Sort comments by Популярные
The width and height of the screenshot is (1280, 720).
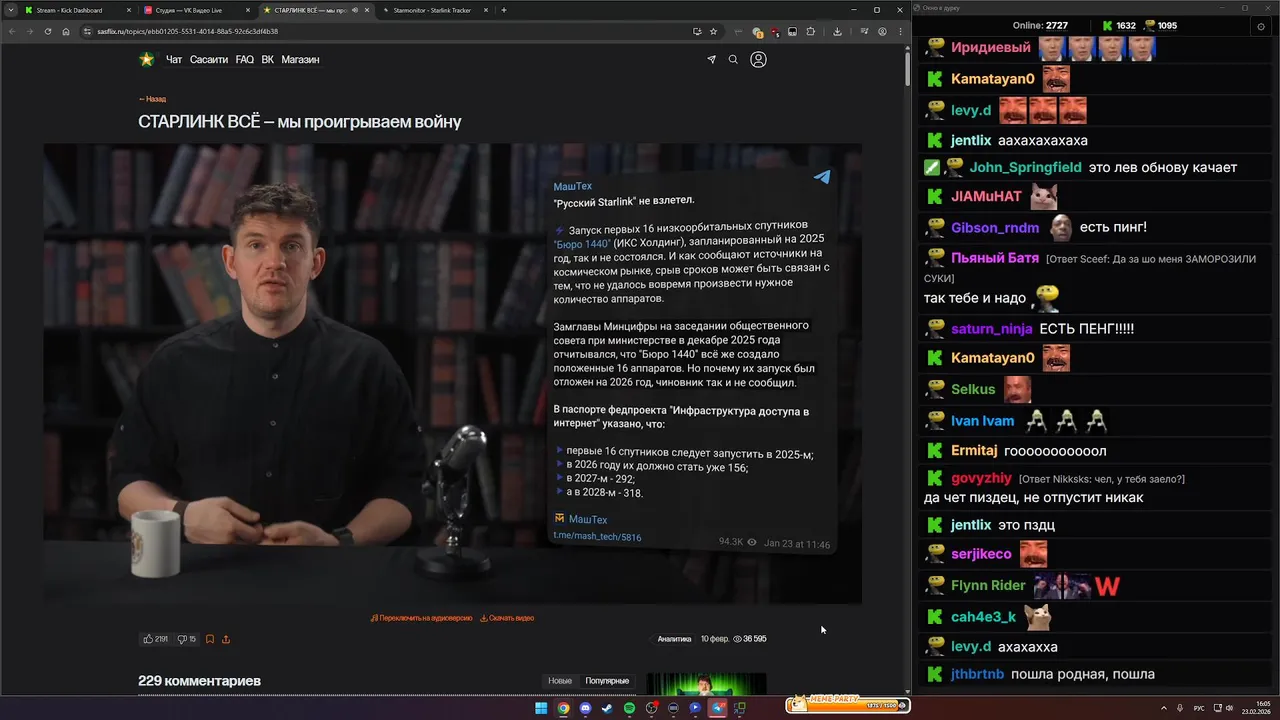click(x=607, y=681)
